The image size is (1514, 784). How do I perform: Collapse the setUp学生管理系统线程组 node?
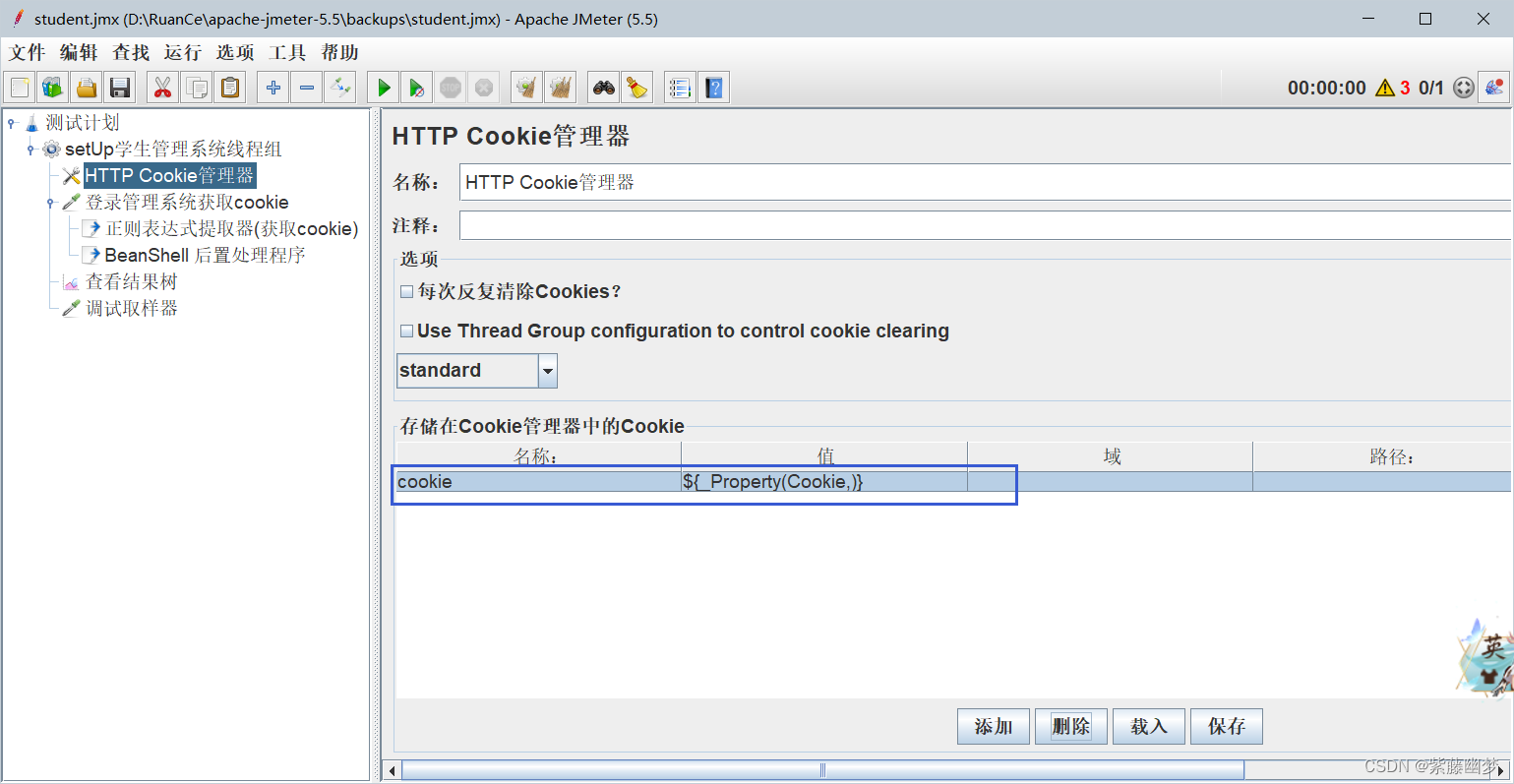[x=30, y=150]
